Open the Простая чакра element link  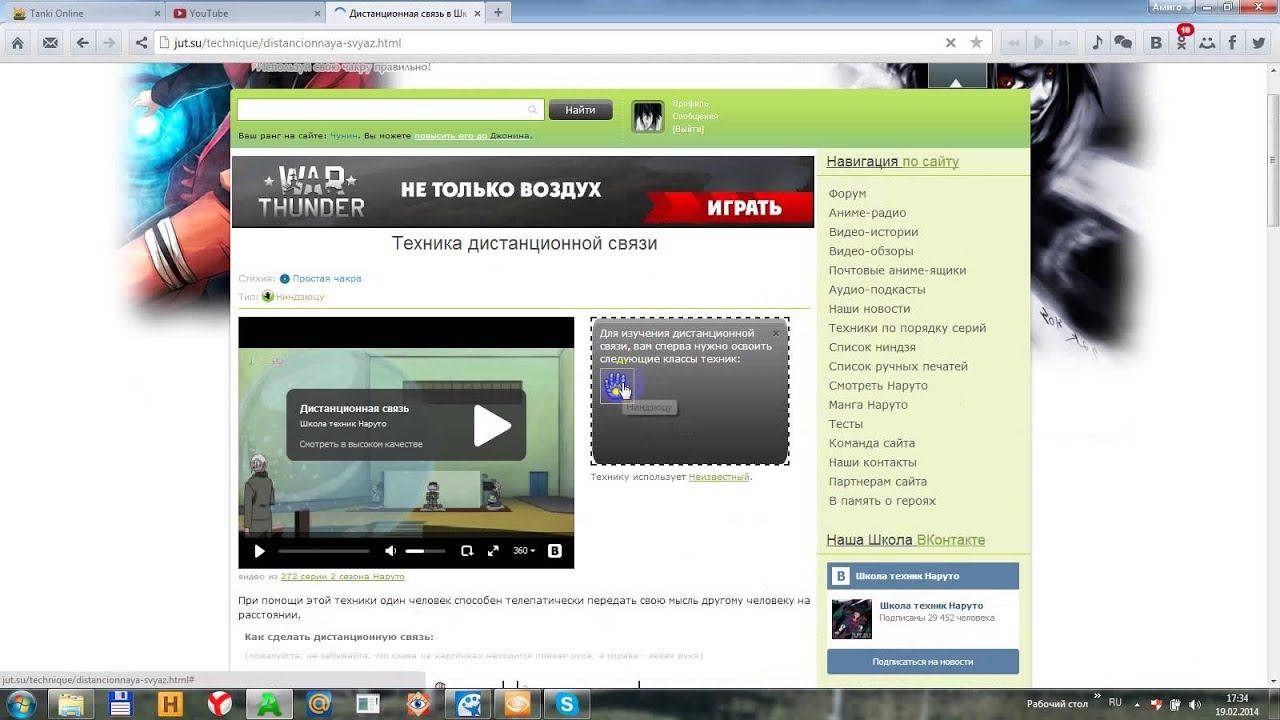pos(327,279)
